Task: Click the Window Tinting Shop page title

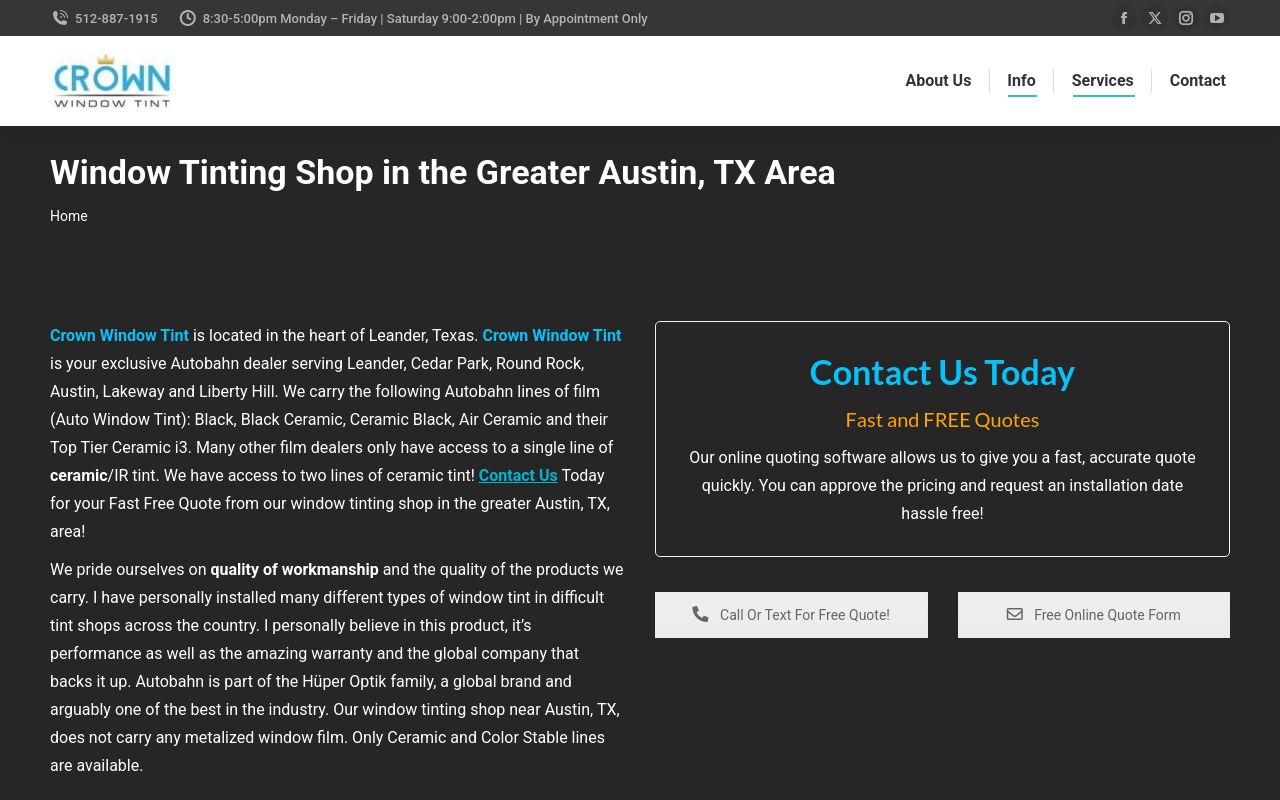Action: point(443,172)
